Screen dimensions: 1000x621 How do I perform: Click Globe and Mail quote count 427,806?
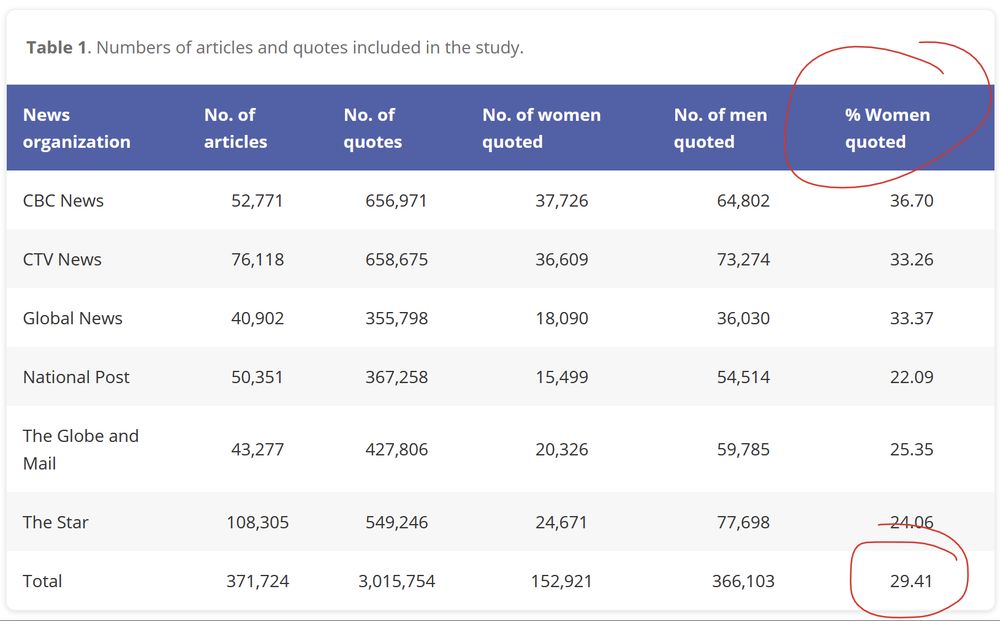(x=396, y=449)
